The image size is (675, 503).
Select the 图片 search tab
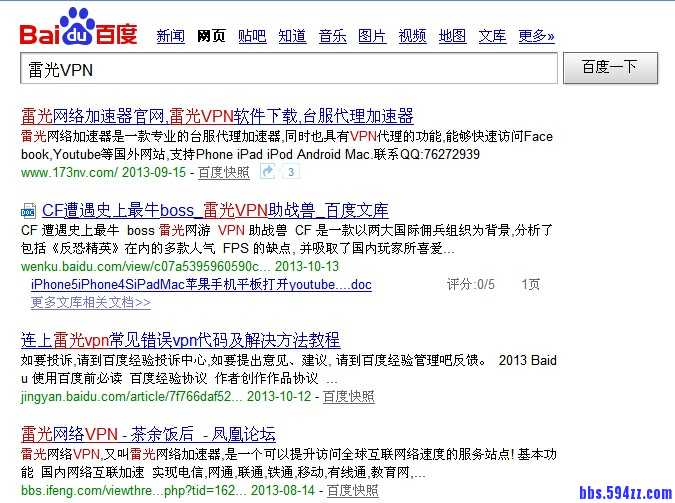[372, 36]
